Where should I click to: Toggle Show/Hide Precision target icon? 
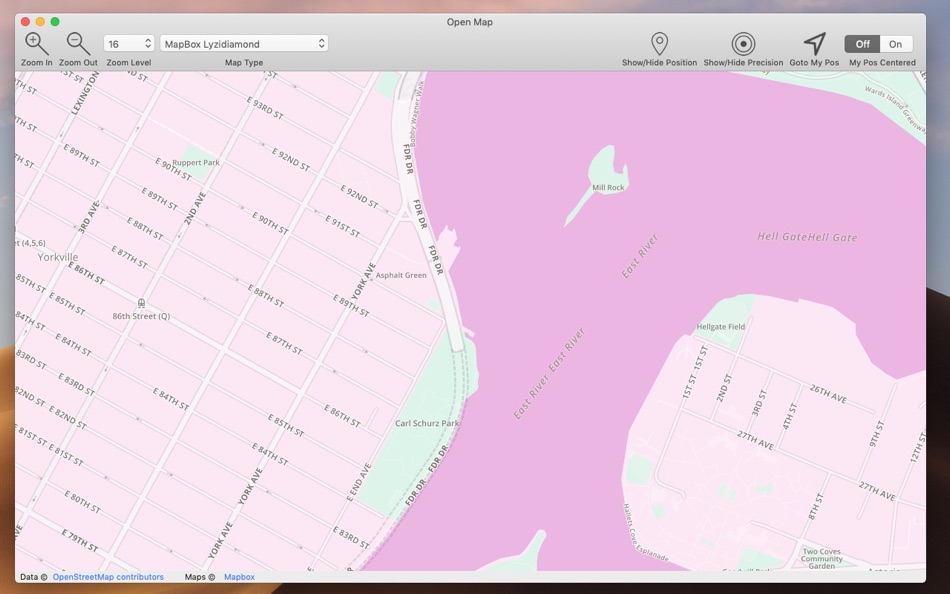(743, 44)
